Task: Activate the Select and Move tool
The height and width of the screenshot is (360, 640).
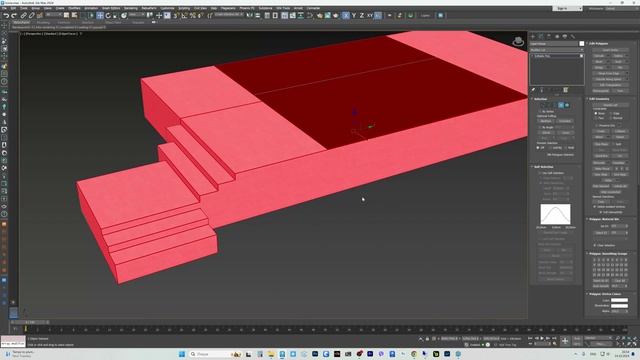Action: [100, 16]
